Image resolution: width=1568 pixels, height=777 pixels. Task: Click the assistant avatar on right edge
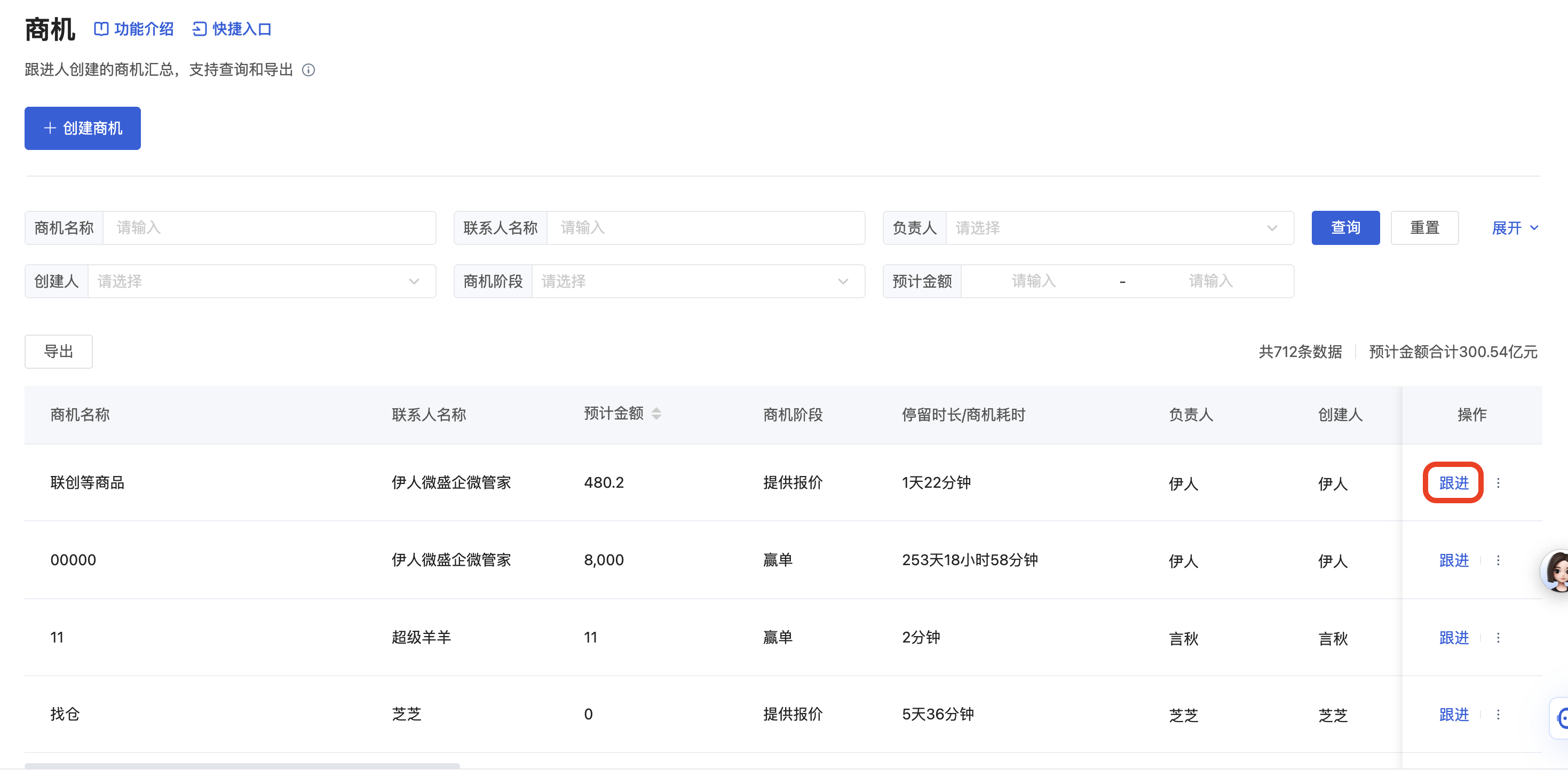point(1555,570)
